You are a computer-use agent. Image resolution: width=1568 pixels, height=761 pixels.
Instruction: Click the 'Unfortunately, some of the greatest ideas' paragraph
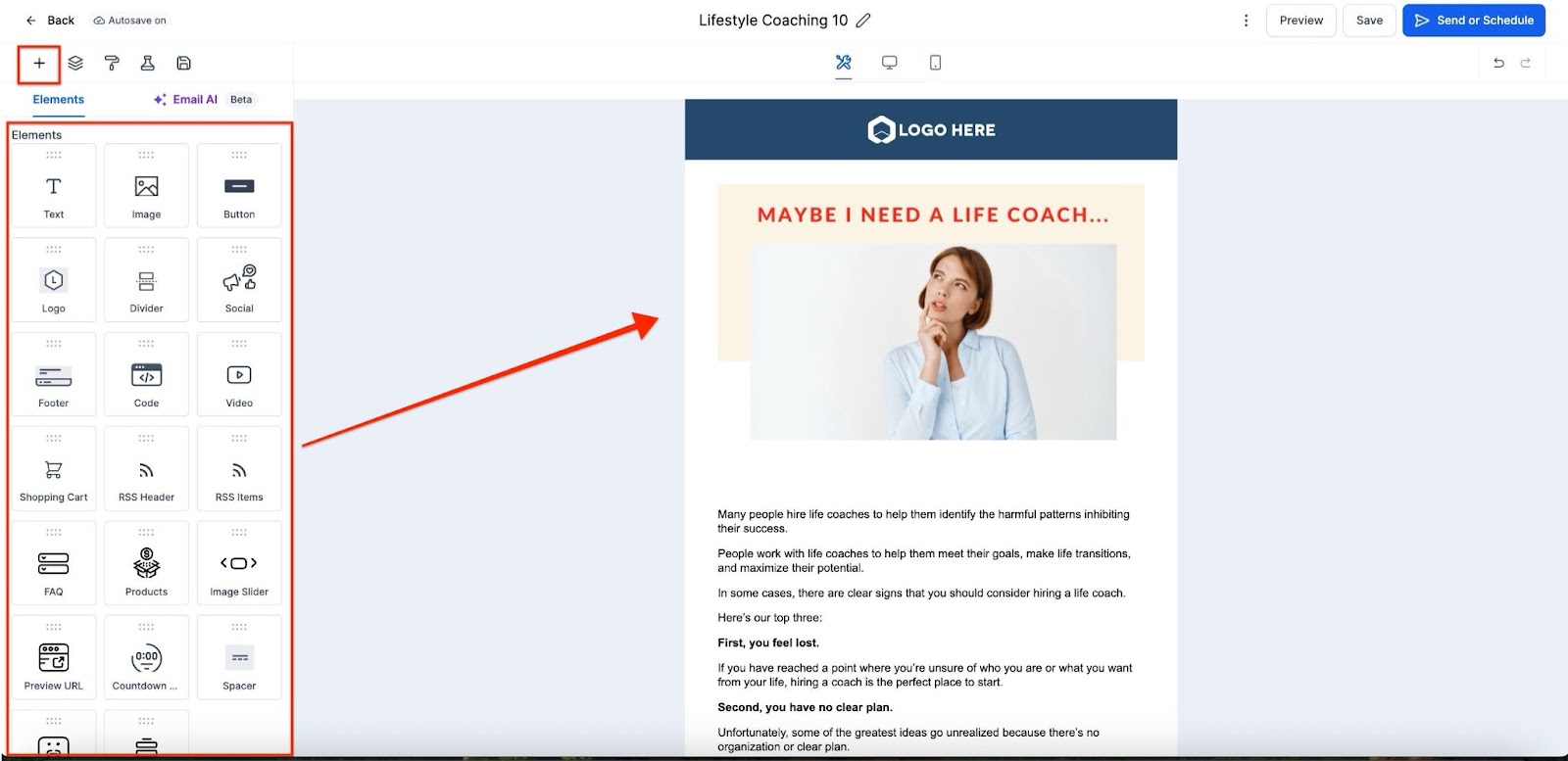tap(908, 739)
